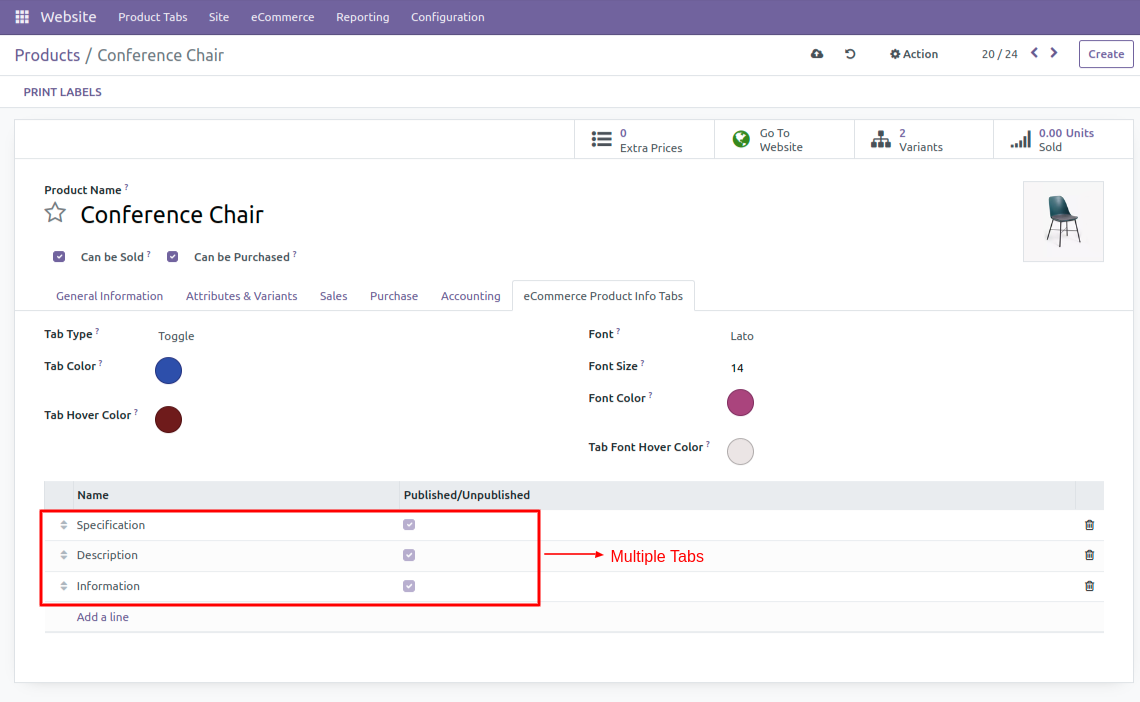Viewport: 1140px width, 702px height.
Task: Click Go To Website globe button
Action: point(784,140)
